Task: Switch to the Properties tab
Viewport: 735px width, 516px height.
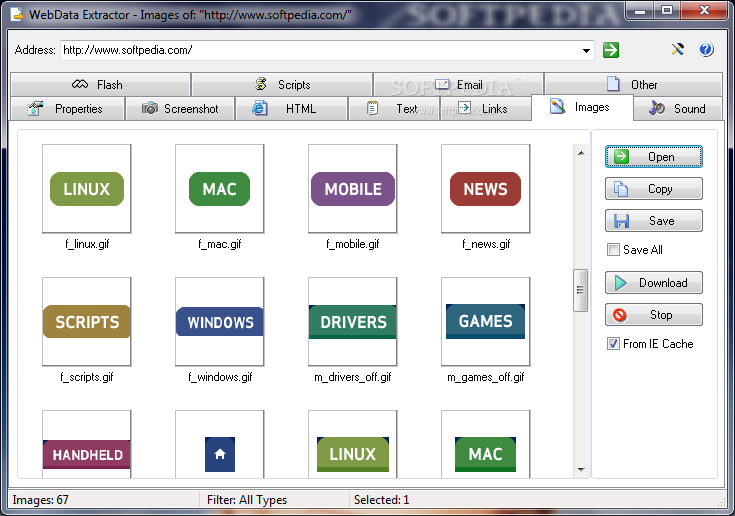Action: click(68, 109)
